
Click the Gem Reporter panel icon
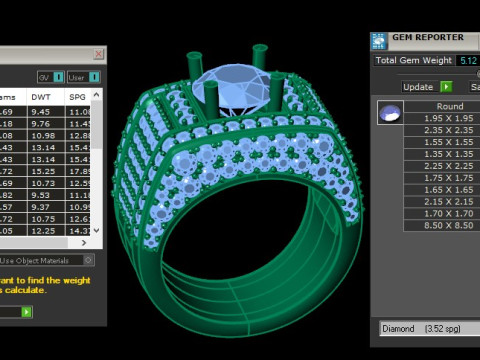point(379,41)
